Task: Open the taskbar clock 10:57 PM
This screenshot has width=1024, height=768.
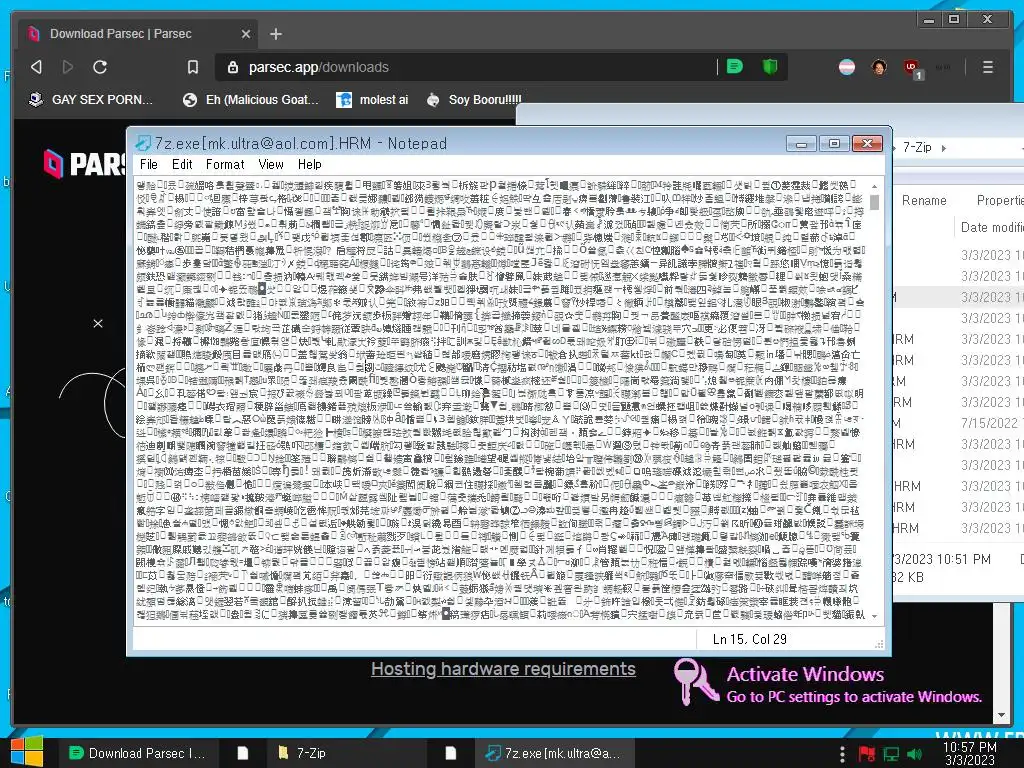Action: coord(970,753)
